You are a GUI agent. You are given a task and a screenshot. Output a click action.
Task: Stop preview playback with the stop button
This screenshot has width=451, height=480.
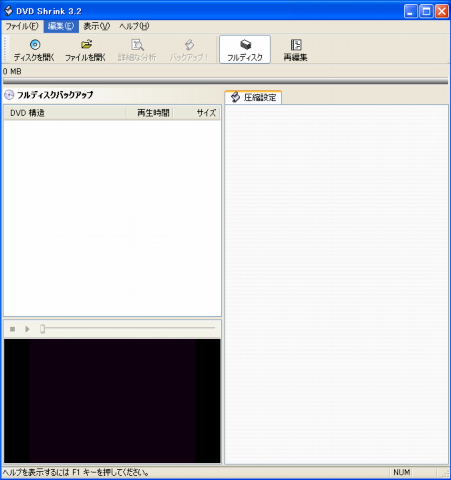[13, 329]
